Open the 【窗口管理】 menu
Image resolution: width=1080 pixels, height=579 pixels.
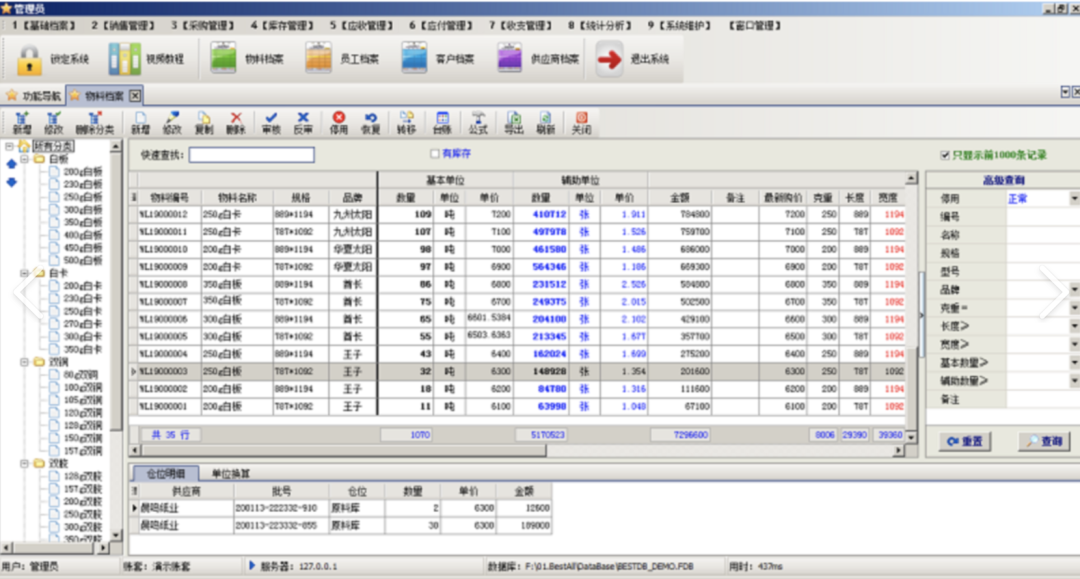click(755, 25)
